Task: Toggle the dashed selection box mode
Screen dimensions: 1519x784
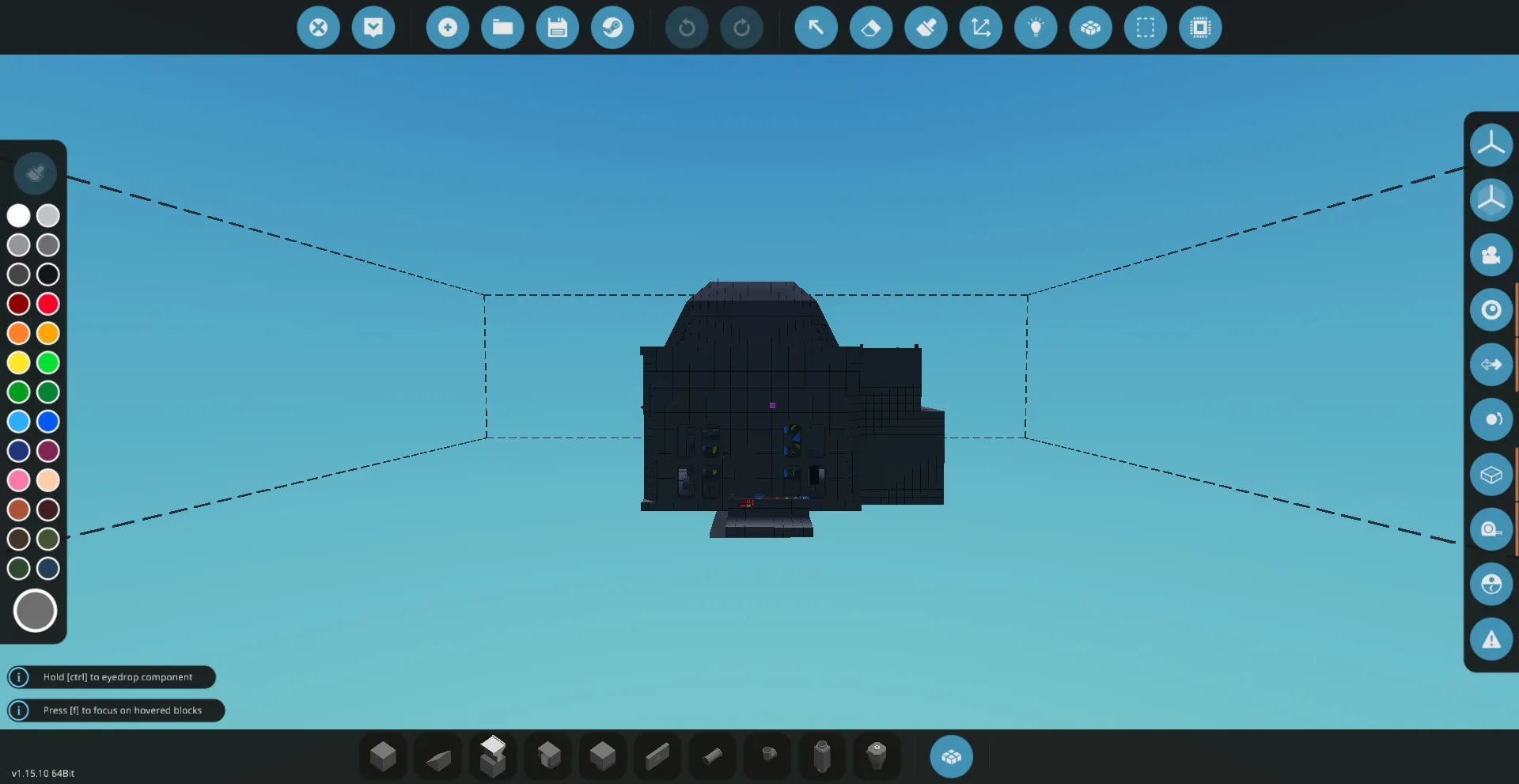Action: click(1146, 28)
